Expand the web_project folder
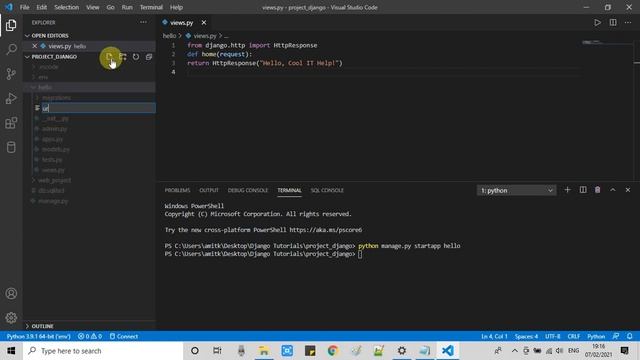Screen dimensions: 640x360 pyautogui.click(x=55, y=180)
